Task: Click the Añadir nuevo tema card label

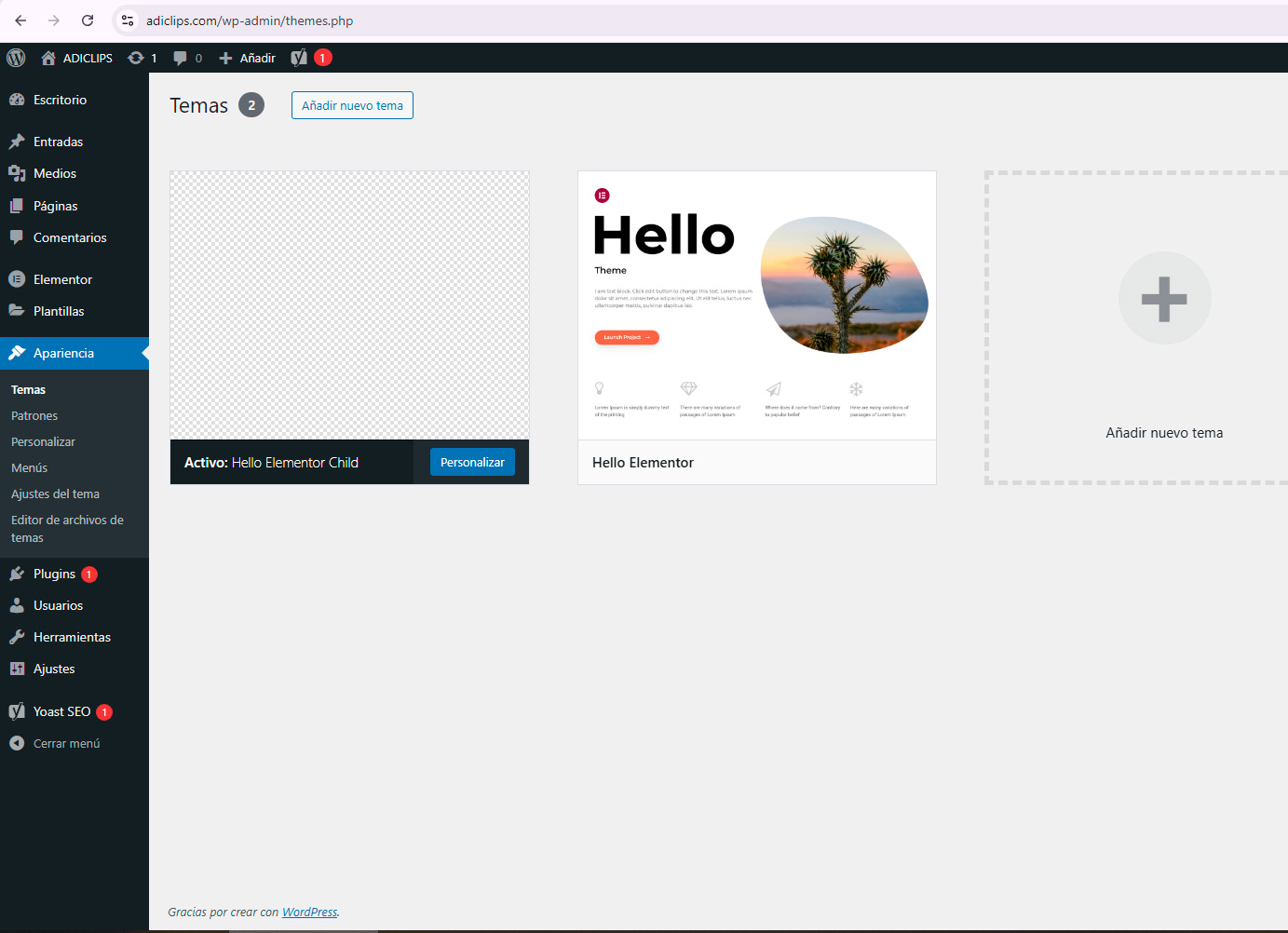Action: 1164,433
